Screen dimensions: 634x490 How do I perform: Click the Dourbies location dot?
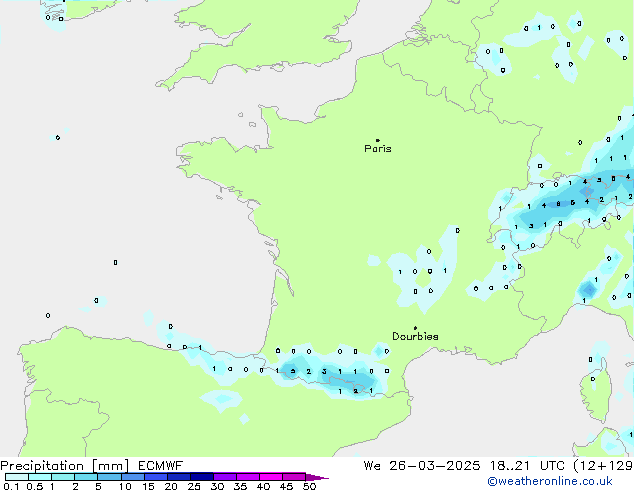415,328
